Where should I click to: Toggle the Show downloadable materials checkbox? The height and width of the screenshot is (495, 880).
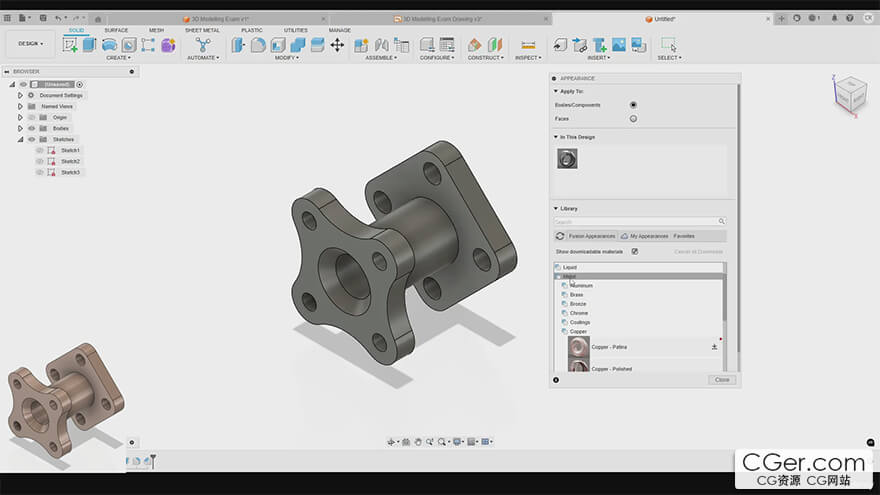(x=635, y=251)
